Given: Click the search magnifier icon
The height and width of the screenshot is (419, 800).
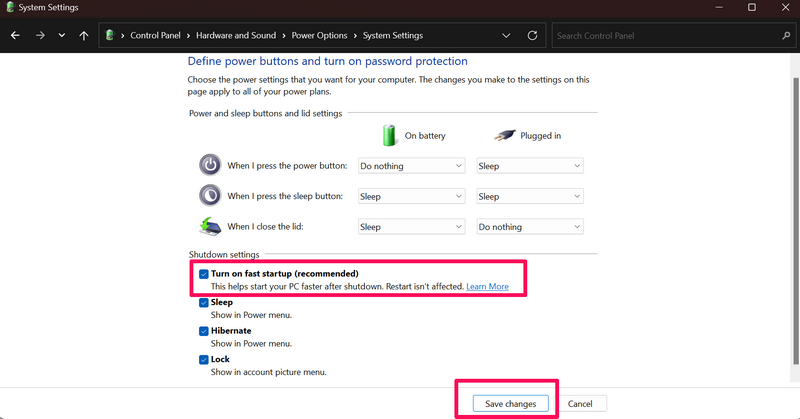Looking at the screenshot, I should [x=786, y=35].
